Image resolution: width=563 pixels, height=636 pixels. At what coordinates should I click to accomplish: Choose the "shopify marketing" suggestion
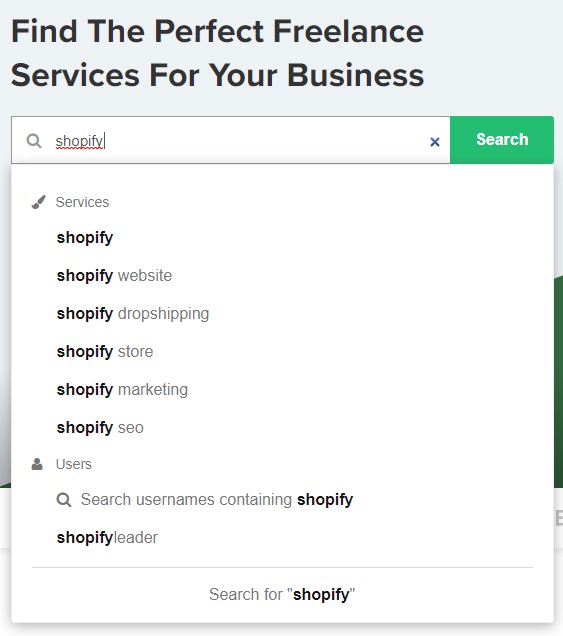click(122, 390)
